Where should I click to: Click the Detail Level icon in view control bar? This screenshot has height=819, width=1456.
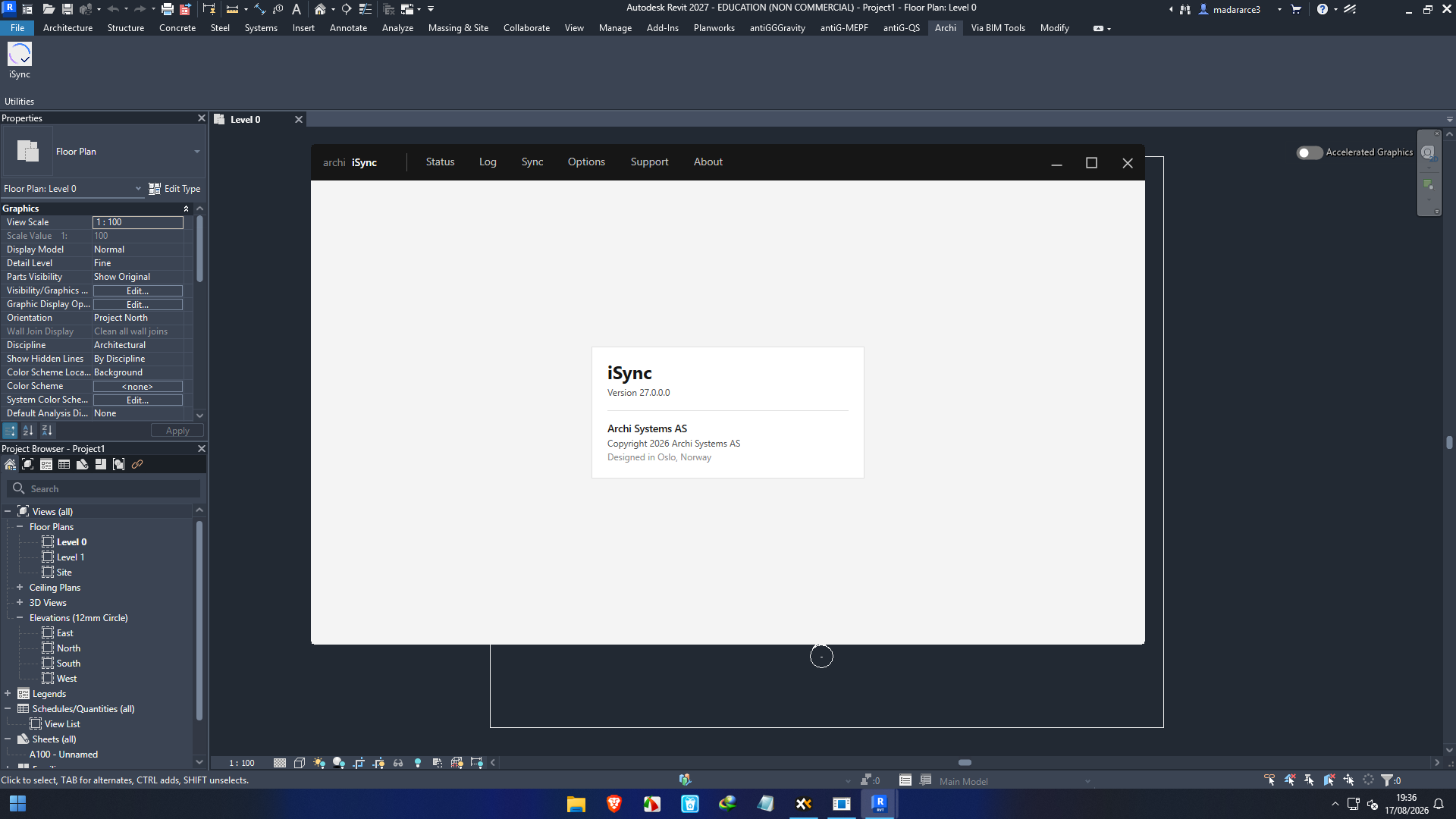point(280,763)
